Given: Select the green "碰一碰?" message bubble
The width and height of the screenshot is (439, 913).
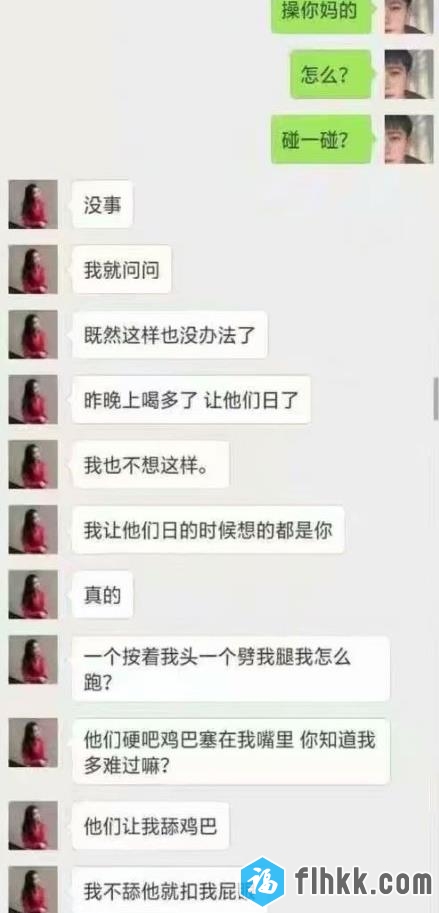Looking at the screenshot, I should [321, 139].
